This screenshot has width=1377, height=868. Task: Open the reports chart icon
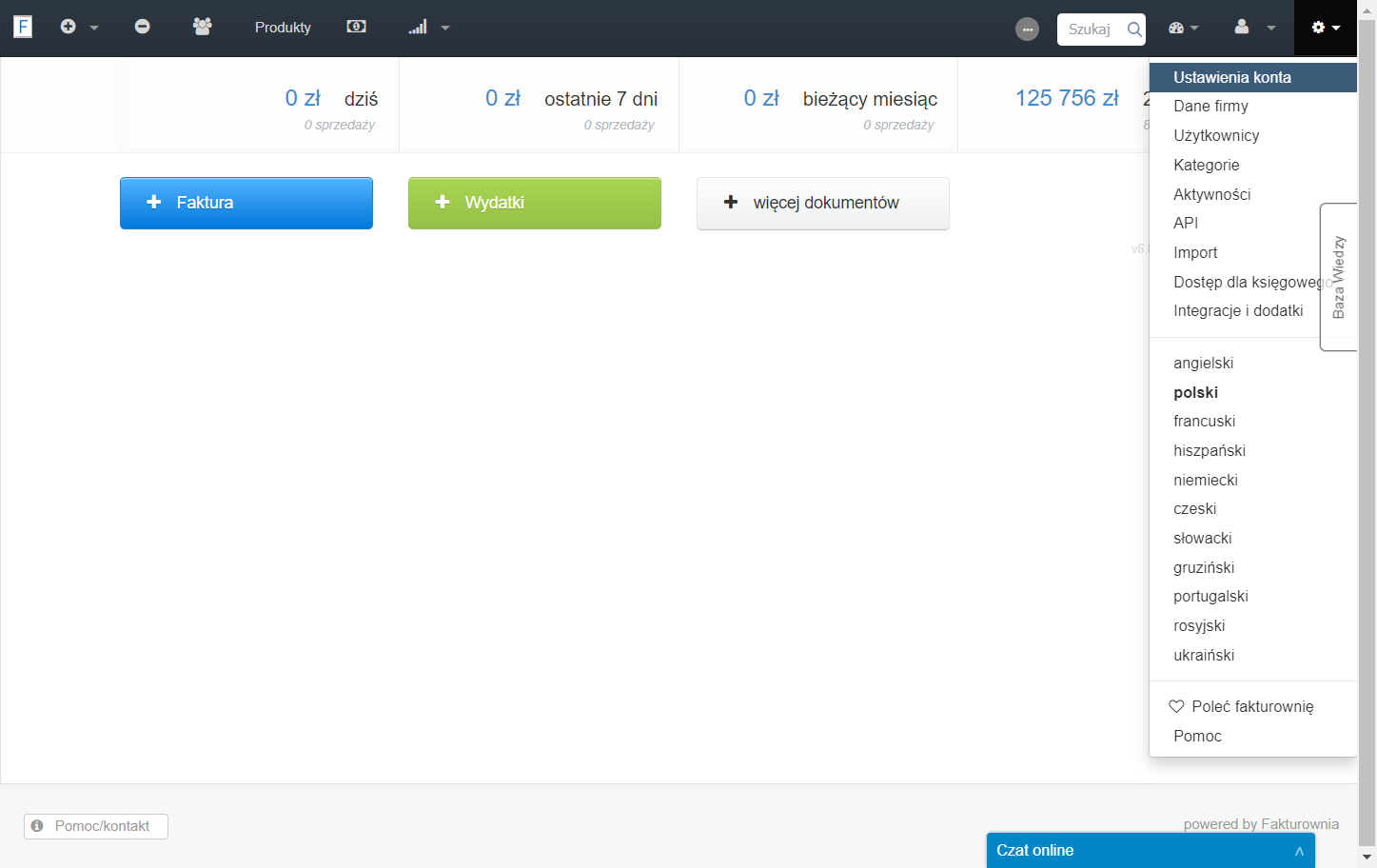coord(418,27)
